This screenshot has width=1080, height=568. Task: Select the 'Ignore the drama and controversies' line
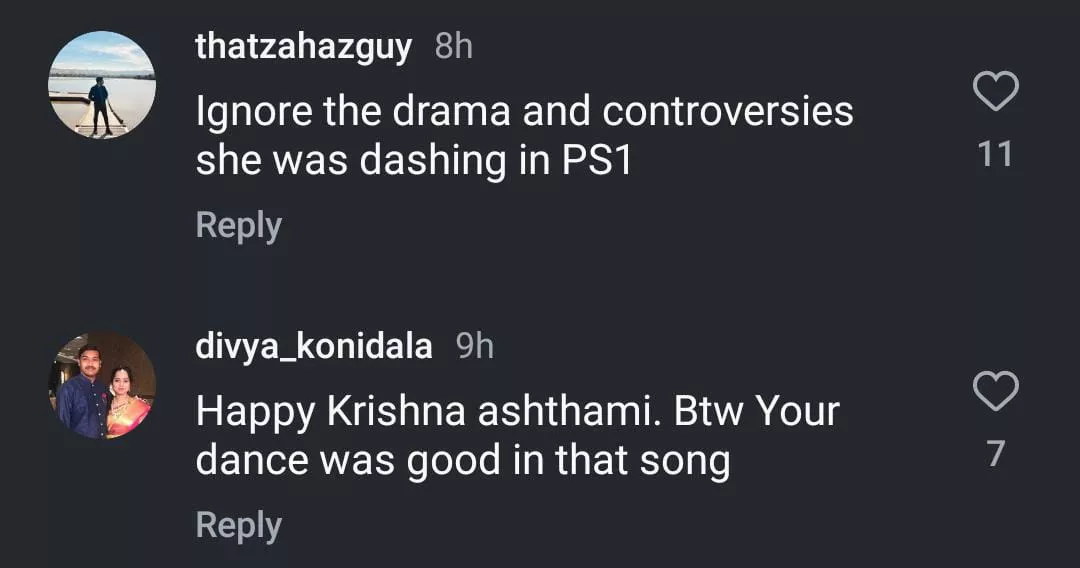524,112
